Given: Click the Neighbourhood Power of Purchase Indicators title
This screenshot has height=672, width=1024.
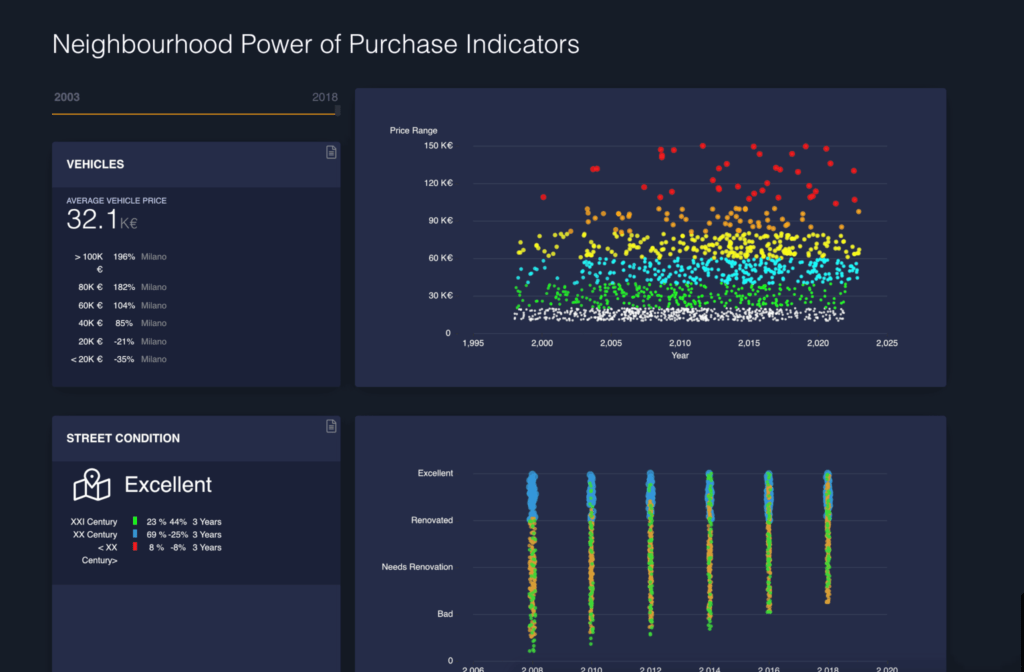Looking at the screenshot, I should [315, 45].
